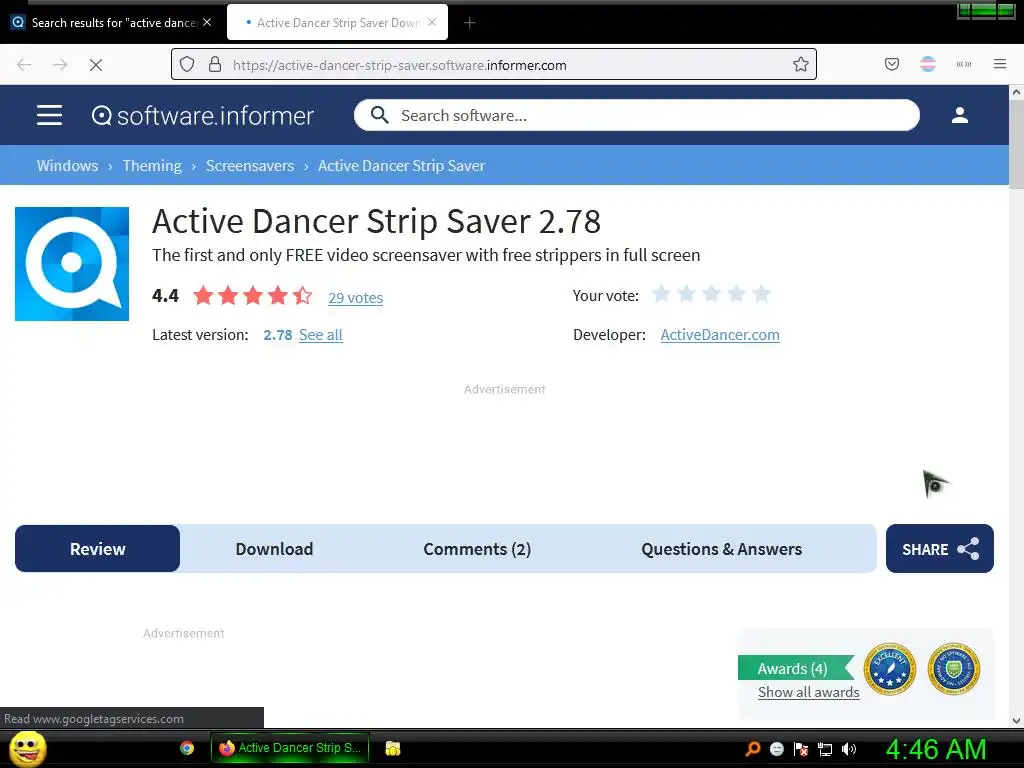View site security padlock info
Viewport: 1024px width, 768px height.
[215, 65]
